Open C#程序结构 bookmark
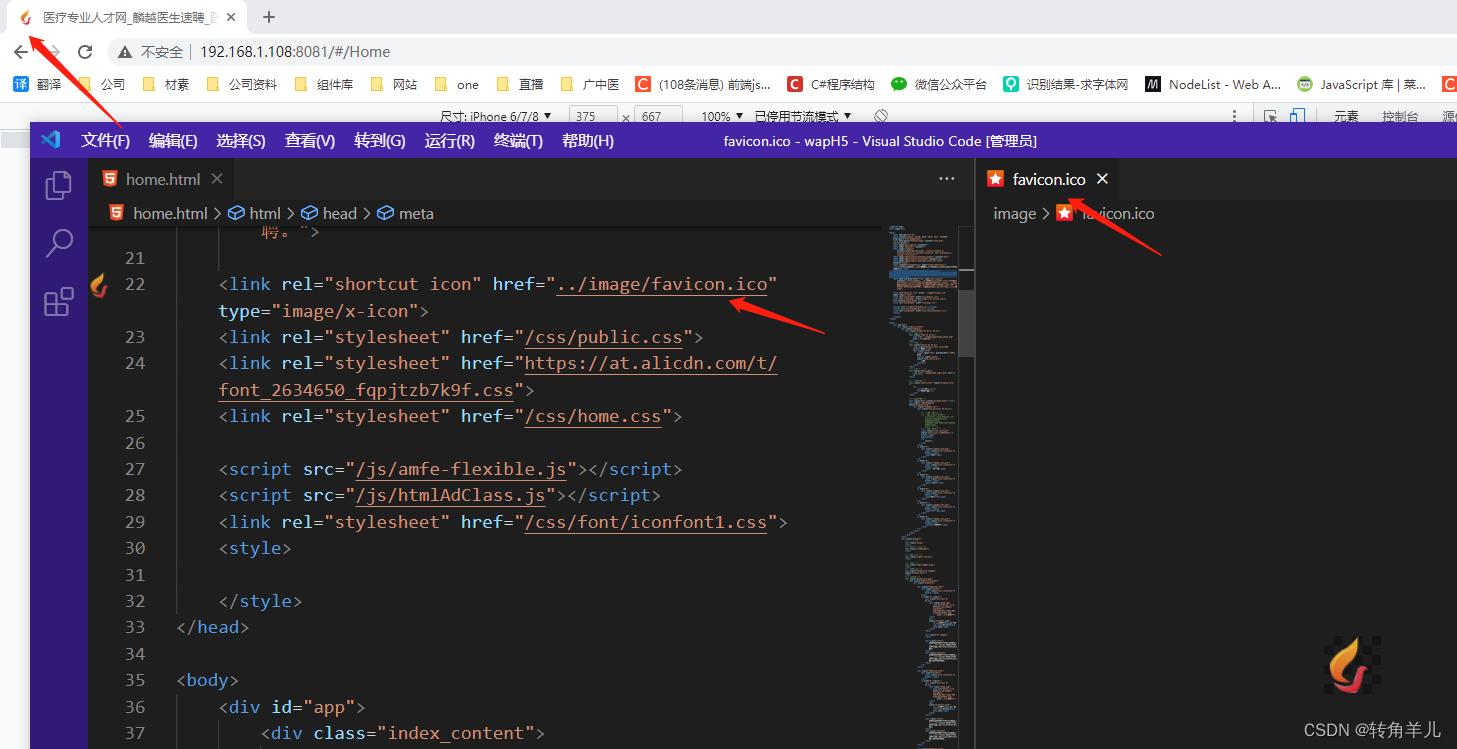 point(831,85)
